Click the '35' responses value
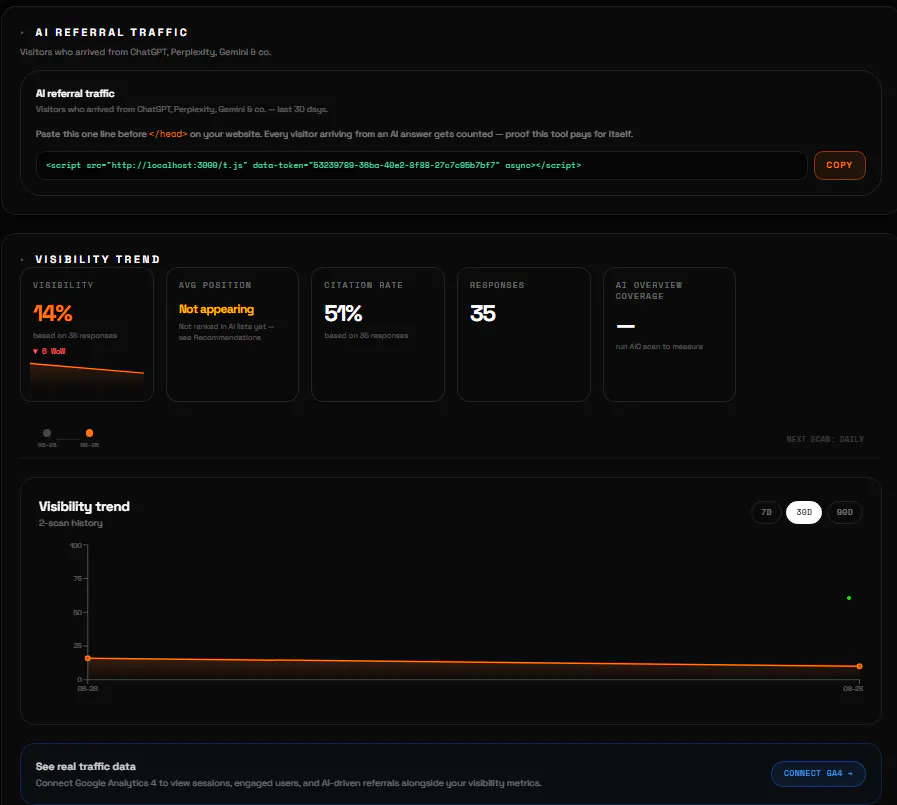This screenshot has height=805, width=897. click(x=483, y=314)
